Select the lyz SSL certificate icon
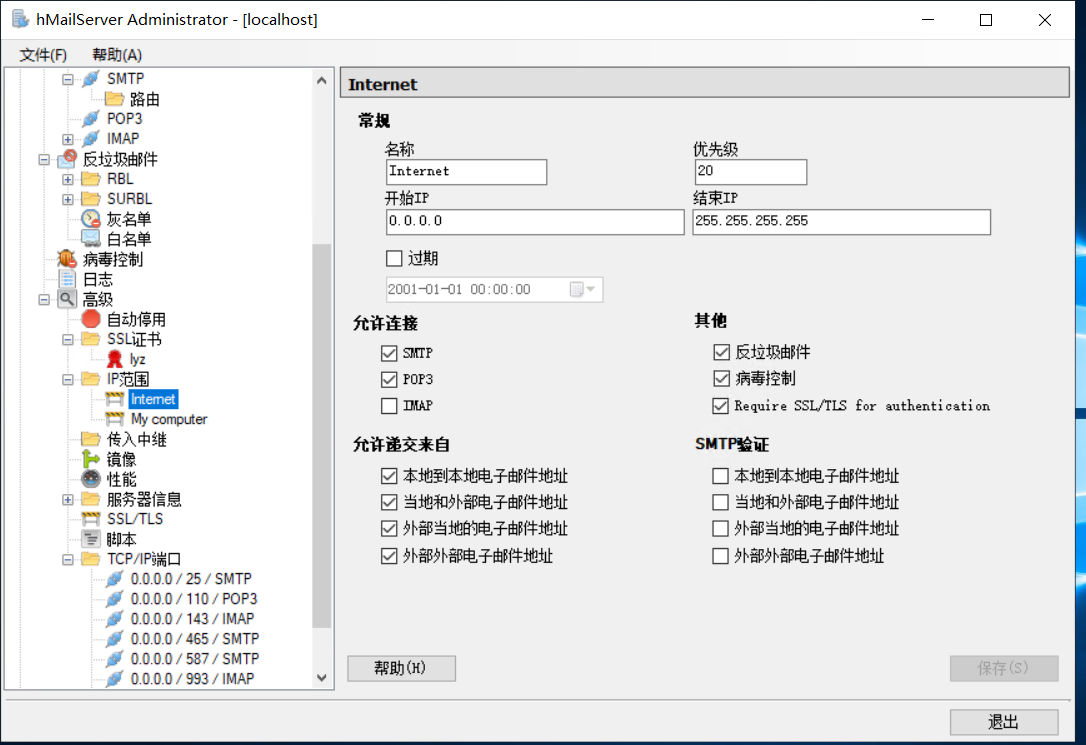This screenshot has height=745, width=1086. pos(113,358)
